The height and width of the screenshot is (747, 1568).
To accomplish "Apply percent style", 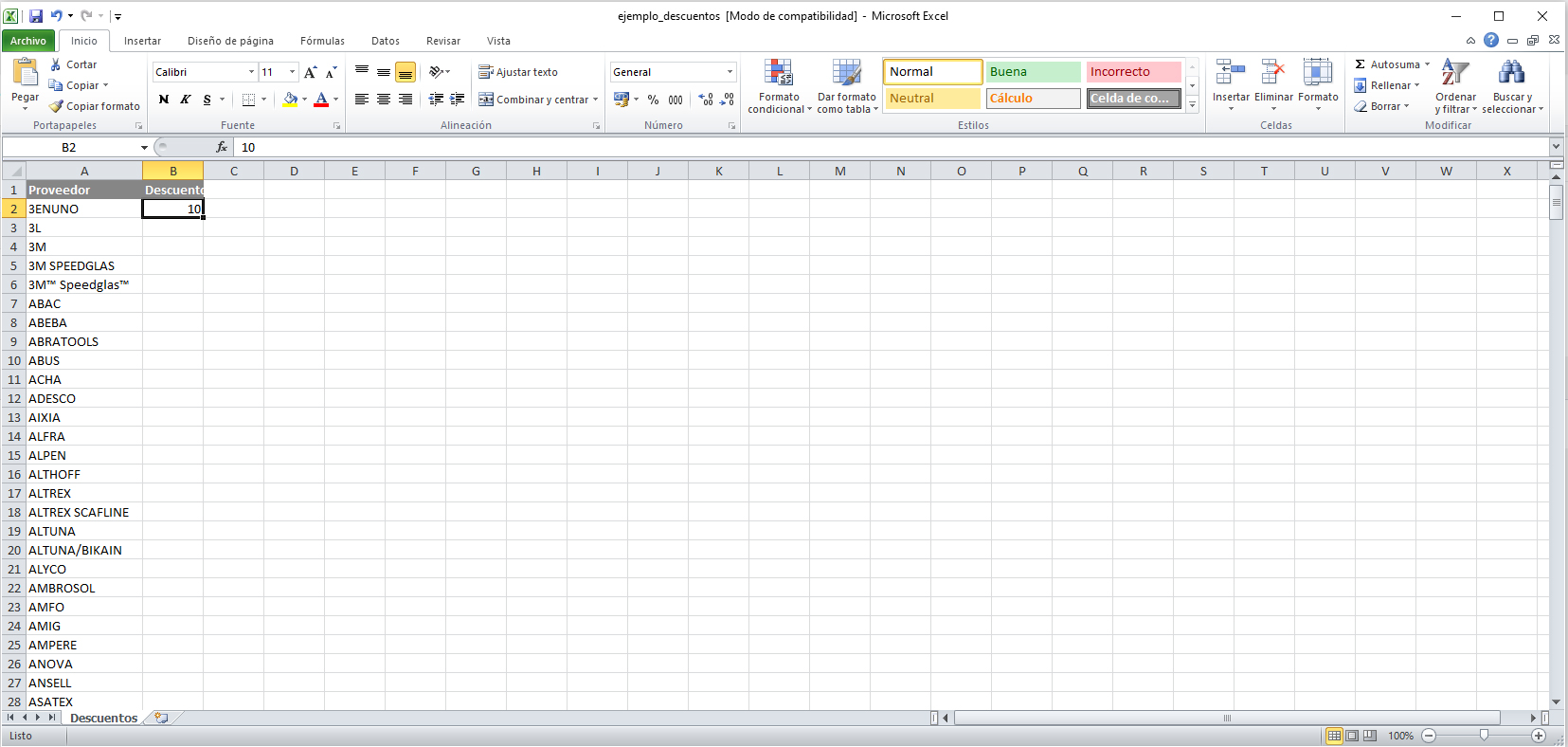I will (654, 100).
